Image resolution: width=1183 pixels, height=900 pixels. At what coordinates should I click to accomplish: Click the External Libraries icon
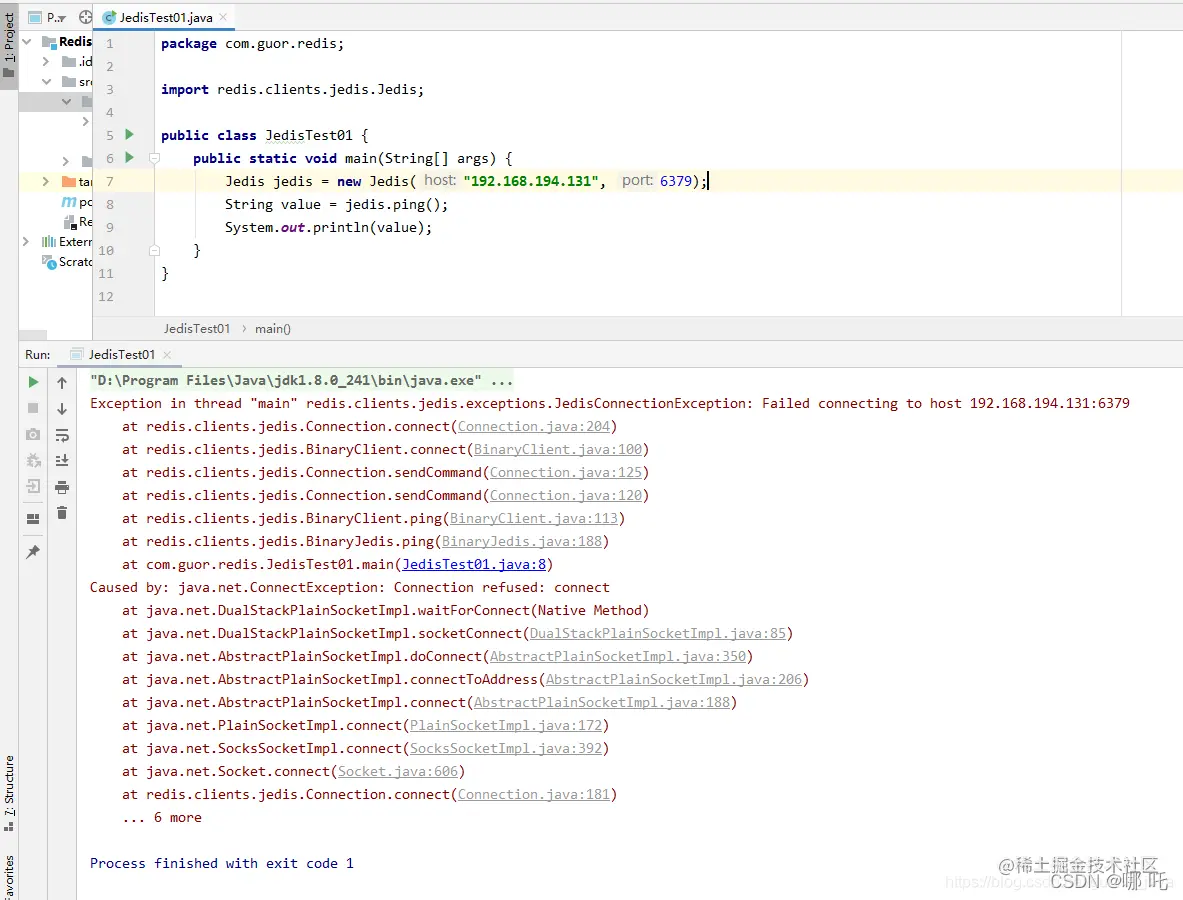(x=49, y=241)
